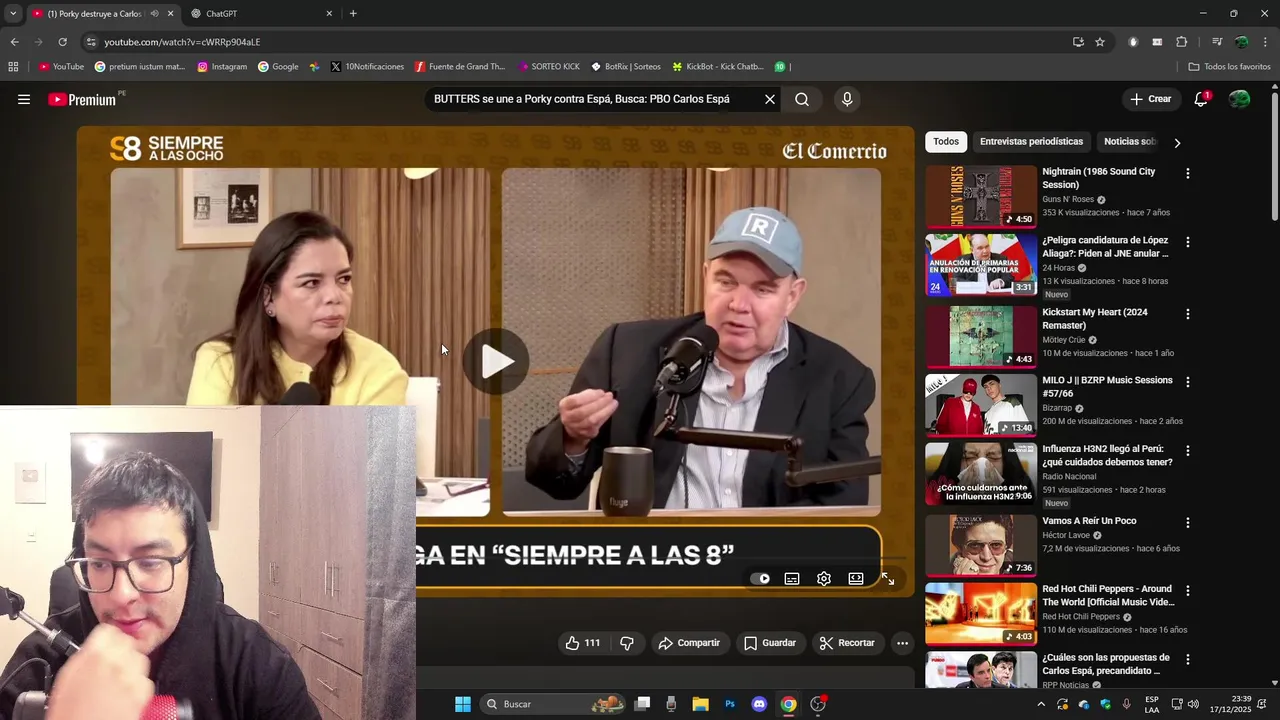Image resolution: width=1280 pixels, height=720 pixels.
Task: Open the apps grid in bookmarks bar
Action: pyautogui.click(x=13, y=67)
